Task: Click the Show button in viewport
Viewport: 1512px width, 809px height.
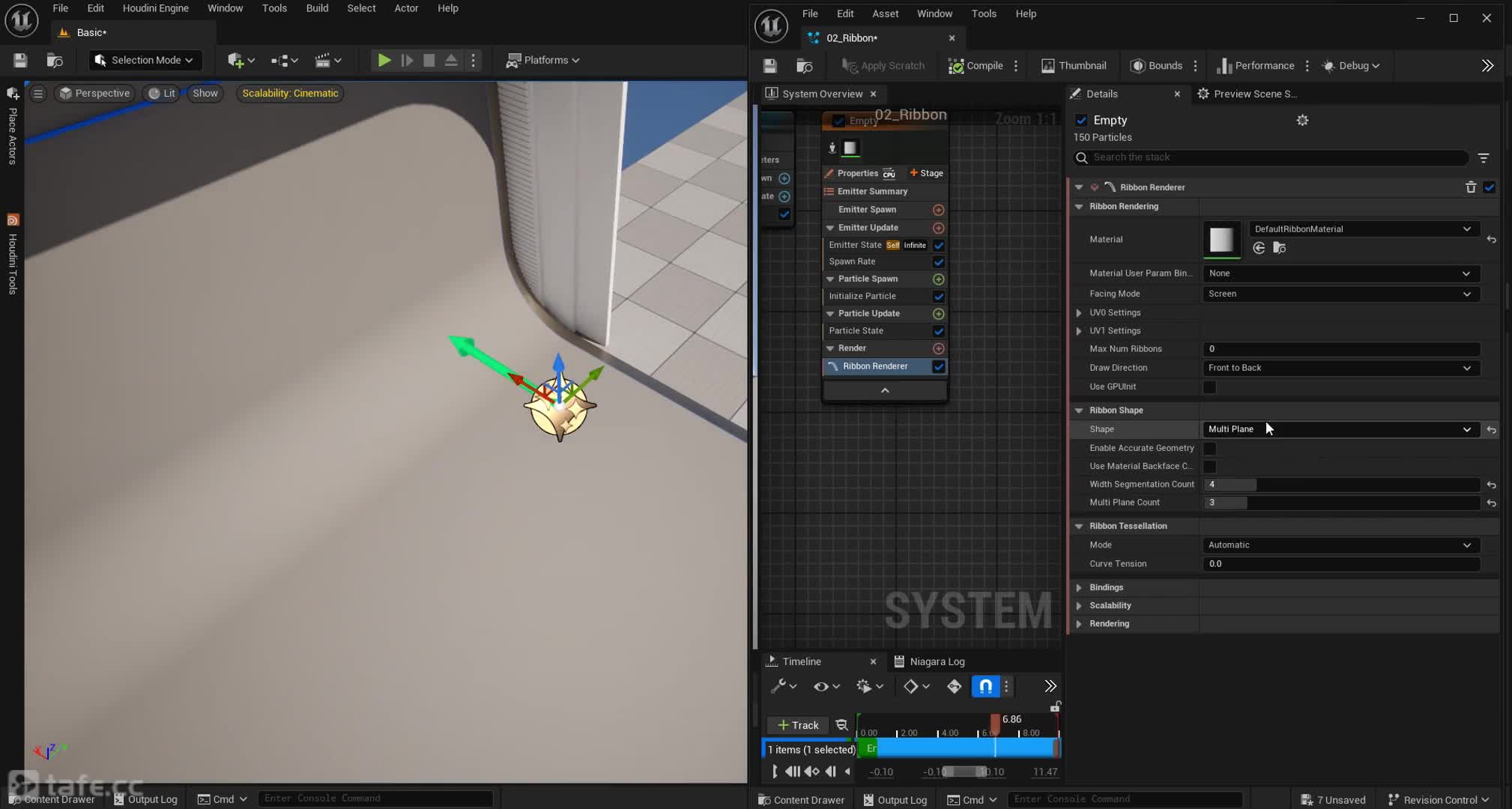Action: [205, 94]
